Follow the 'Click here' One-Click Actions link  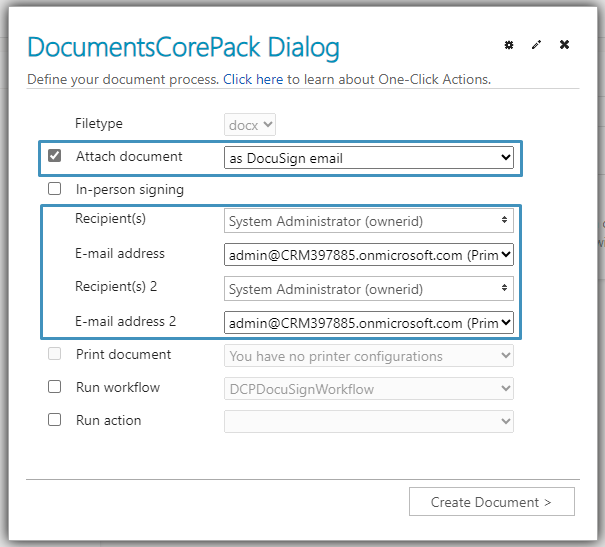point(253,79)
